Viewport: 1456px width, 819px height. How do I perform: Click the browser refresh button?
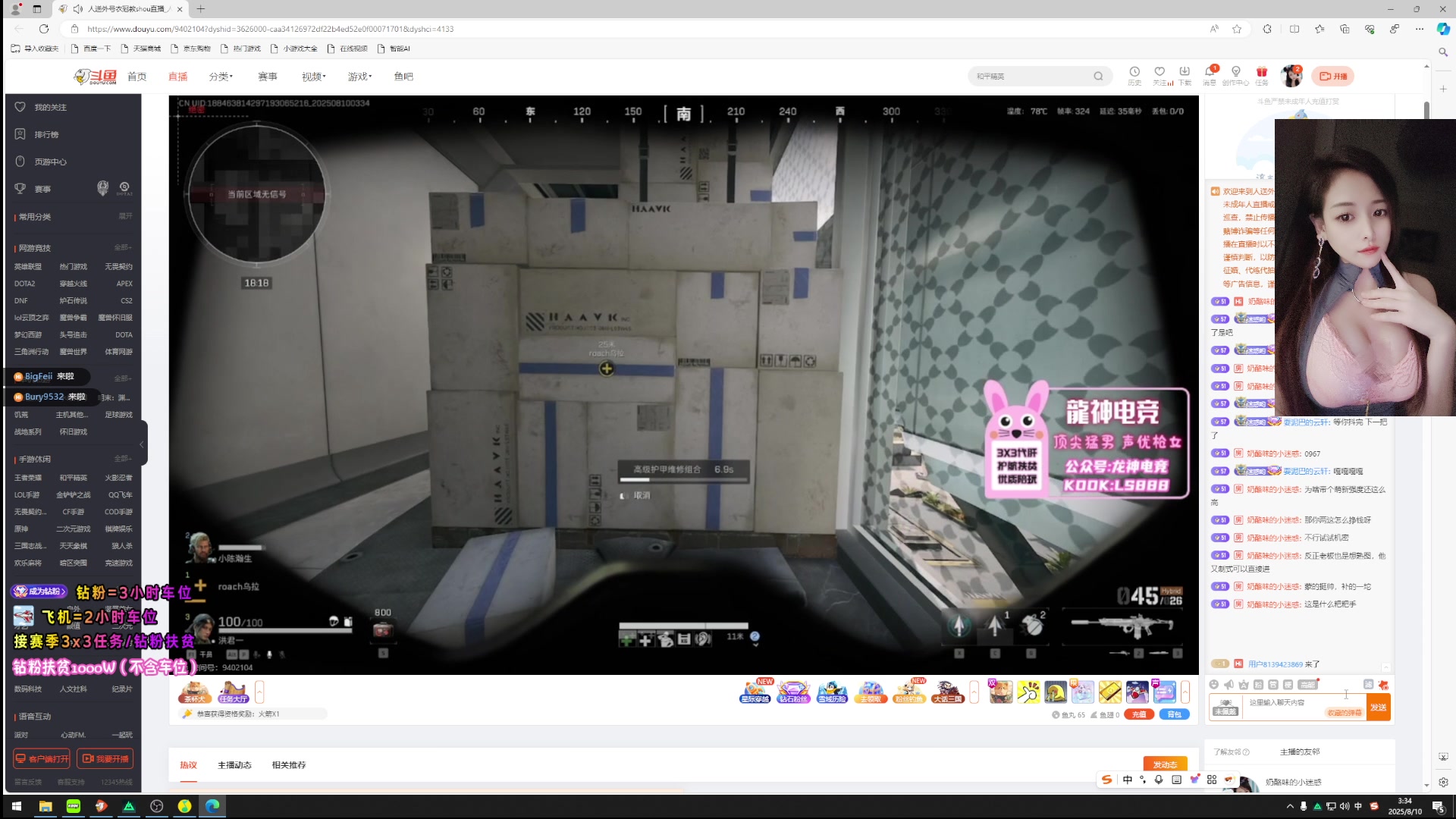[x=44, y=29]
